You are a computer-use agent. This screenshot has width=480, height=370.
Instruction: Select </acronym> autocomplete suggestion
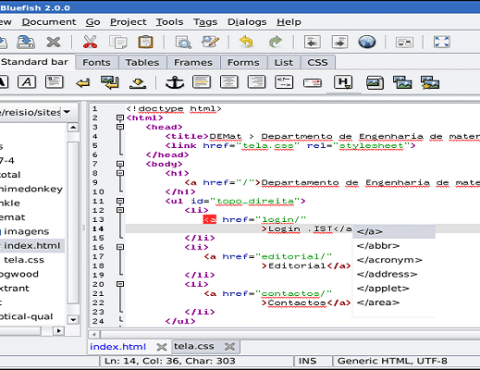[394, 260]
